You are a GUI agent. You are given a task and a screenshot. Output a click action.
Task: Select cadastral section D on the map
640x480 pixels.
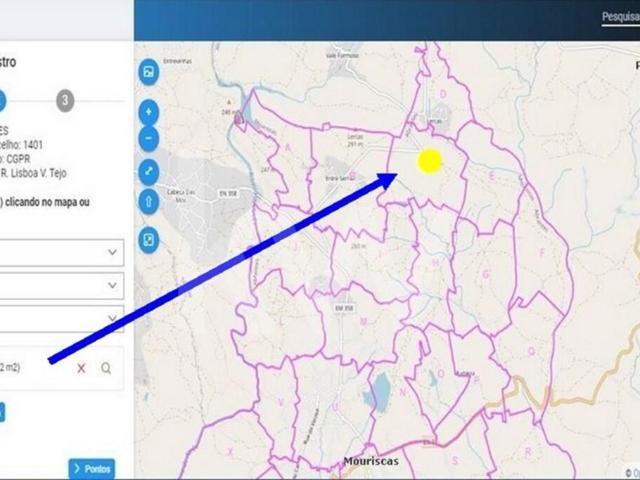point(443,94)
